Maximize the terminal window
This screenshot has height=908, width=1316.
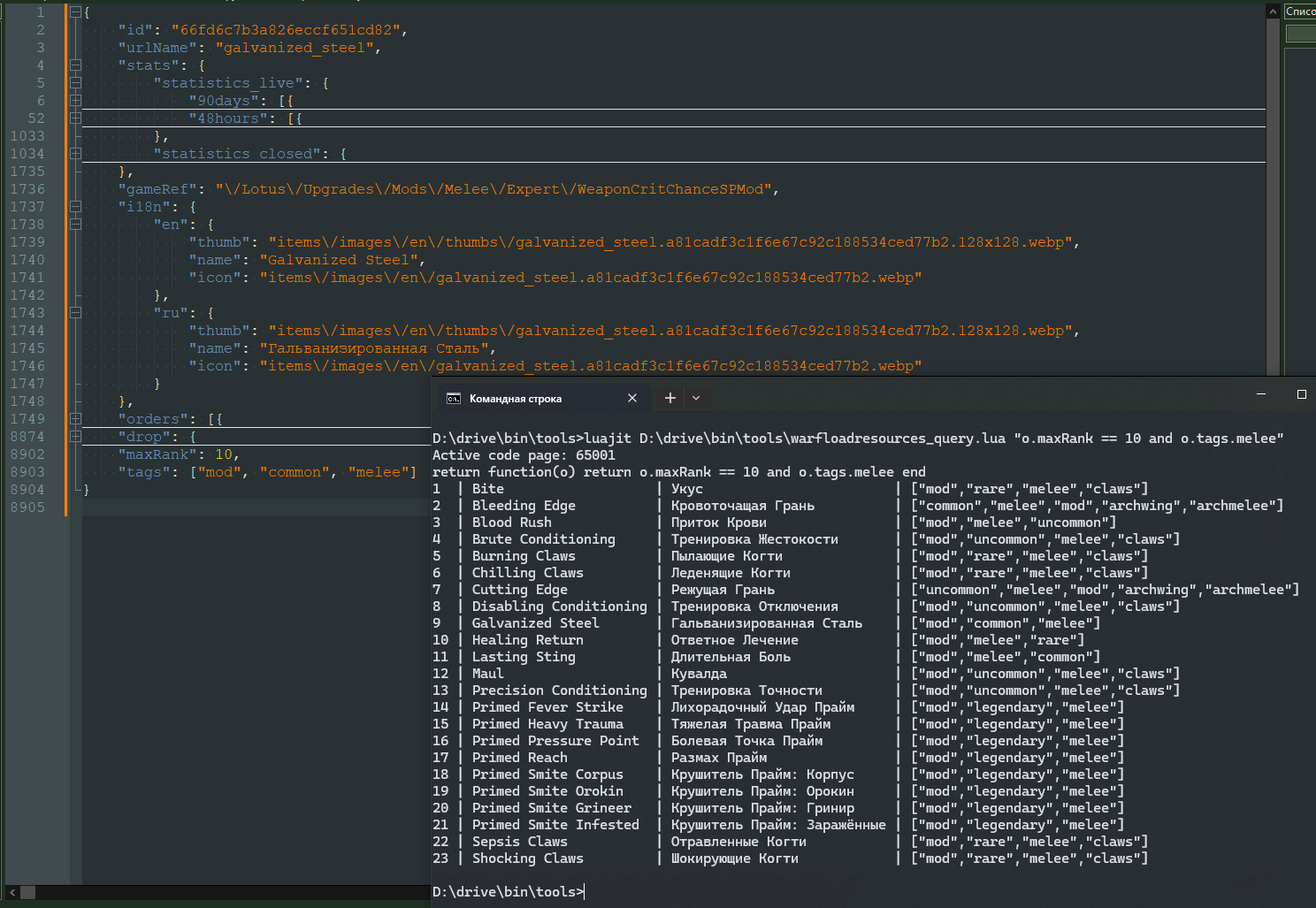coord(1301,394)
